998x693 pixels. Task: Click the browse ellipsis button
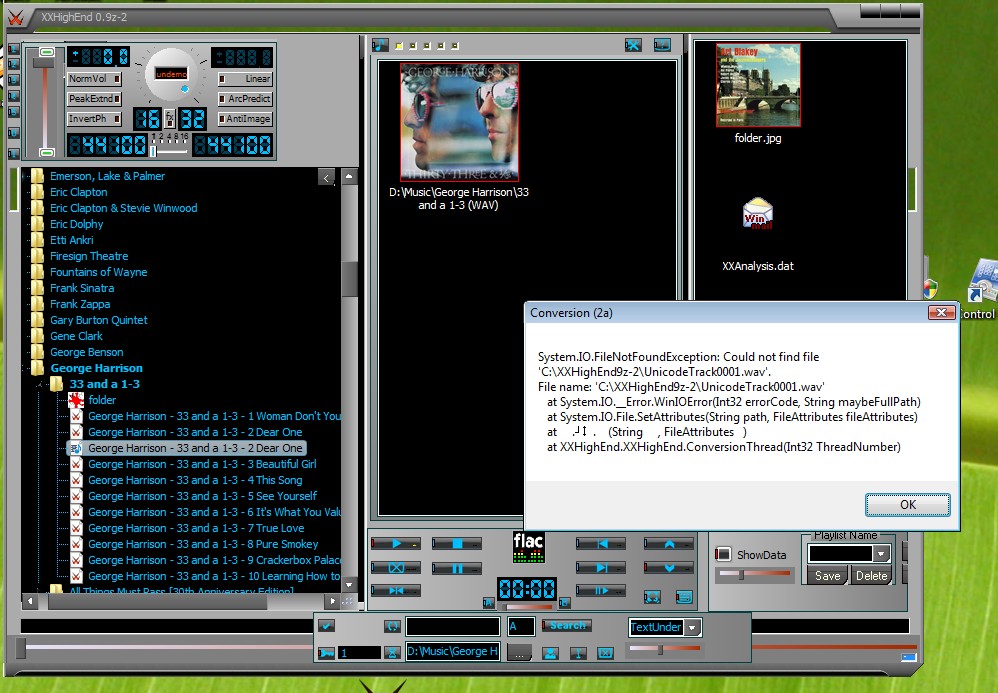point(519,652)
